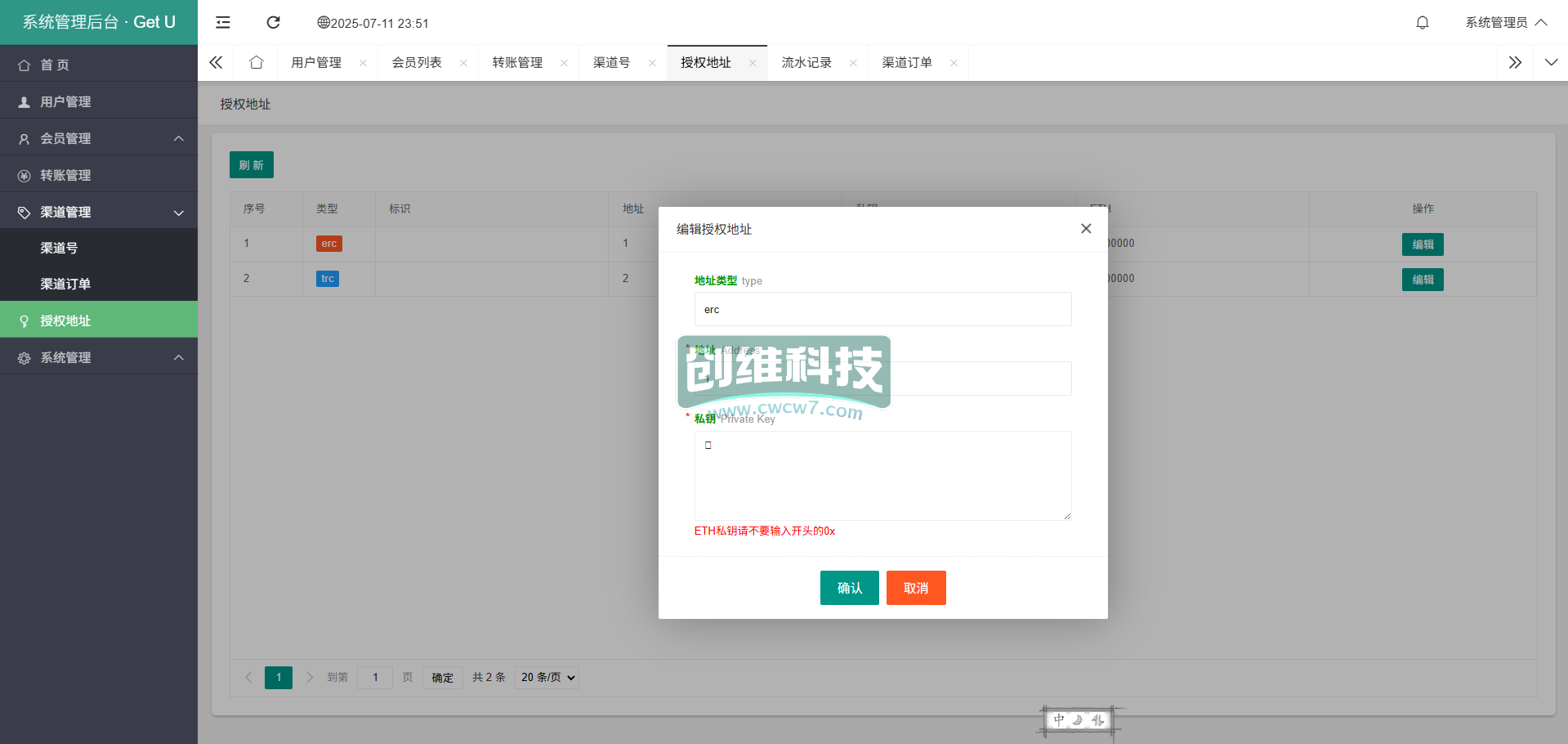Switch to 流水记录 tab

tap(806, 62)
